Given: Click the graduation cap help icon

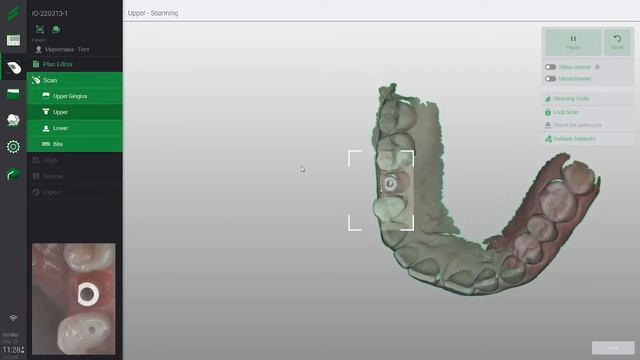Looking at the screenshot, I should (x=13, y=175).
